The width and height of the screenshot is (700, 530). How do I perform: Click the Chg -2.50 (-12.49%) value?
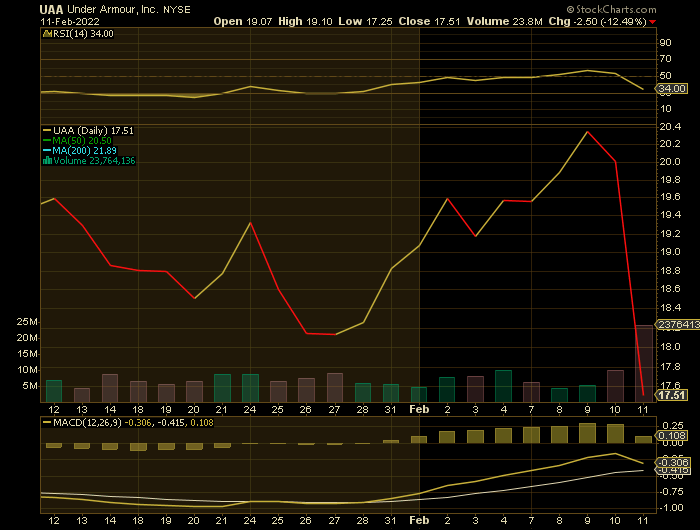point(597,21)
